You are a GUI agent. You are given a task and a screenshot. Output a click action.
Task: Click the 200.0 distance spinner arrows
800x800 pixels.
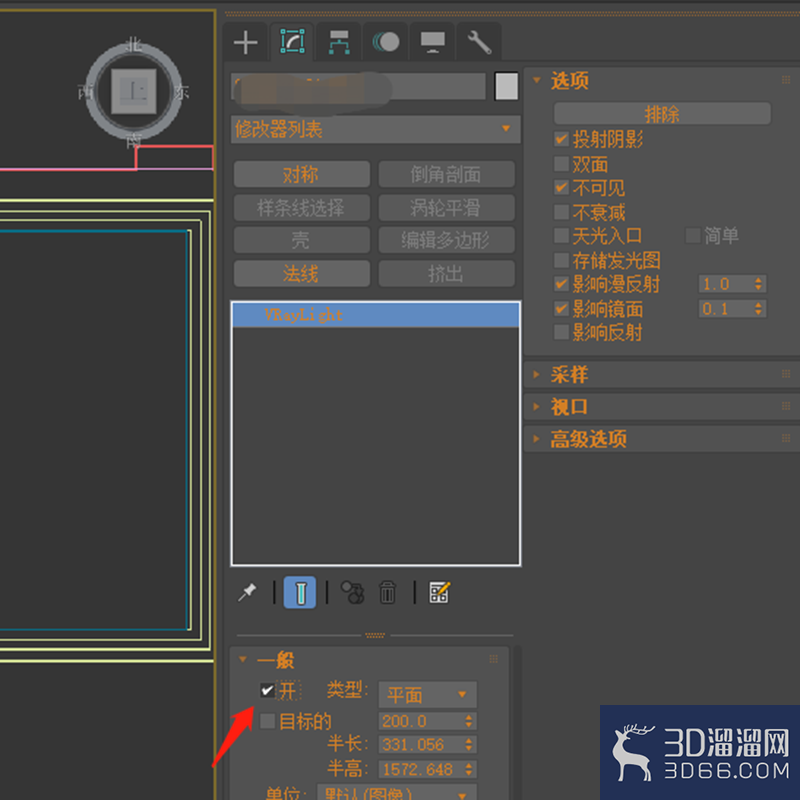[469, 721]
